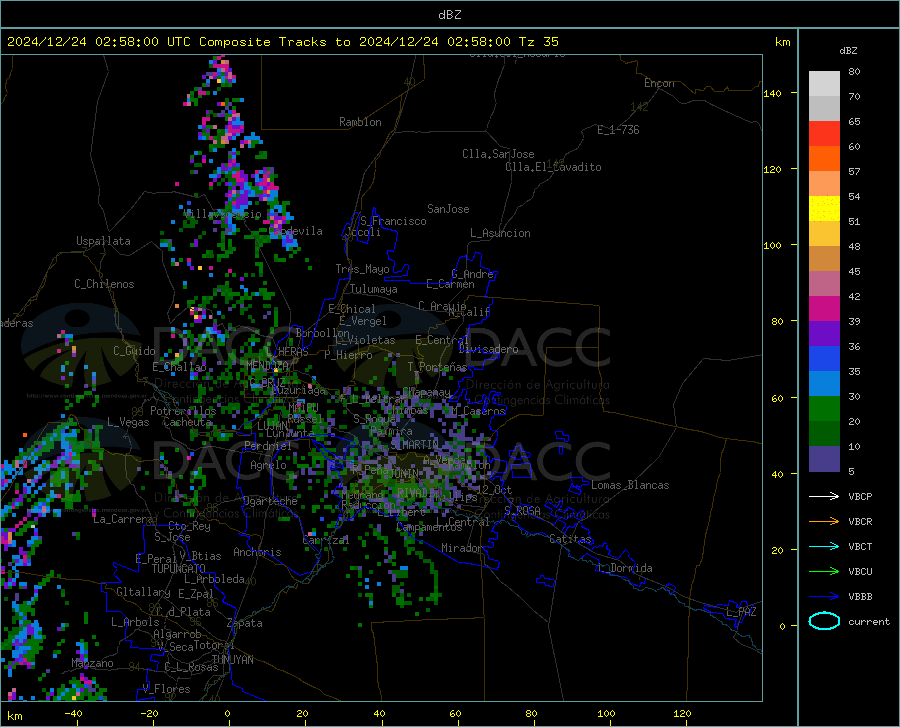
Task: Click the 'Agrelo' map label
Action: [x=268, y=465]
